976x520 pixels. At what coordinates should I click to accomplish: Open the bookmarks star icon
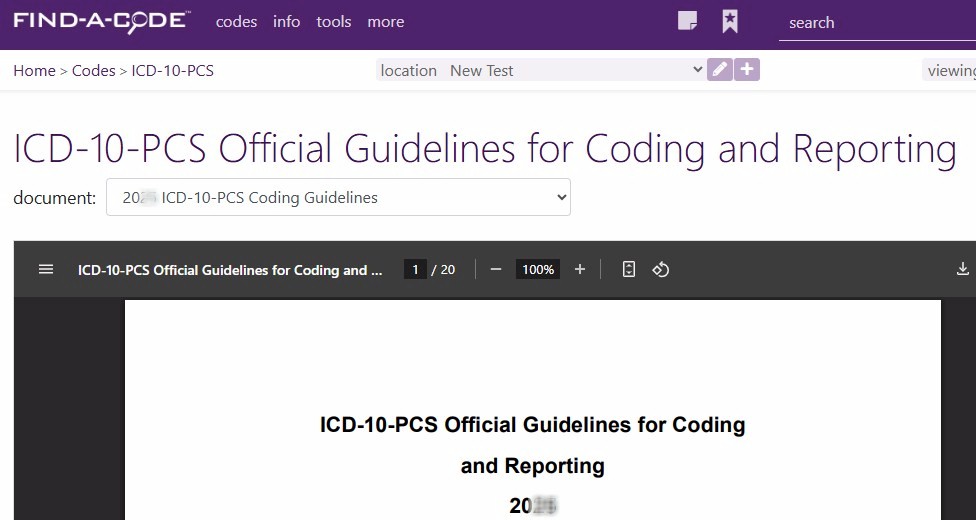730,21
